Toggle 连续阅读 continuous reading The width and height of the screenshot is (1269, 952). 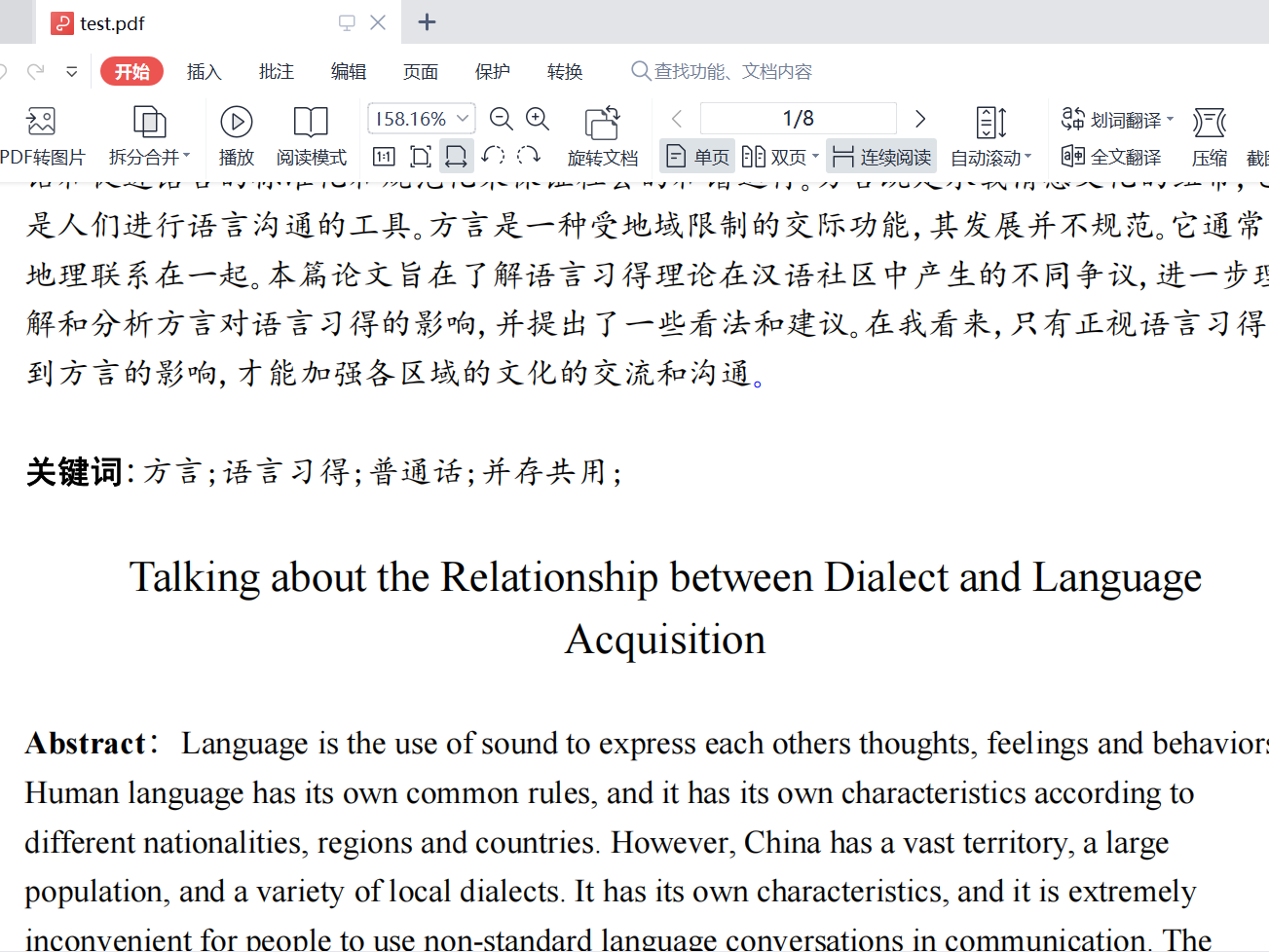(x=883, y=157)
